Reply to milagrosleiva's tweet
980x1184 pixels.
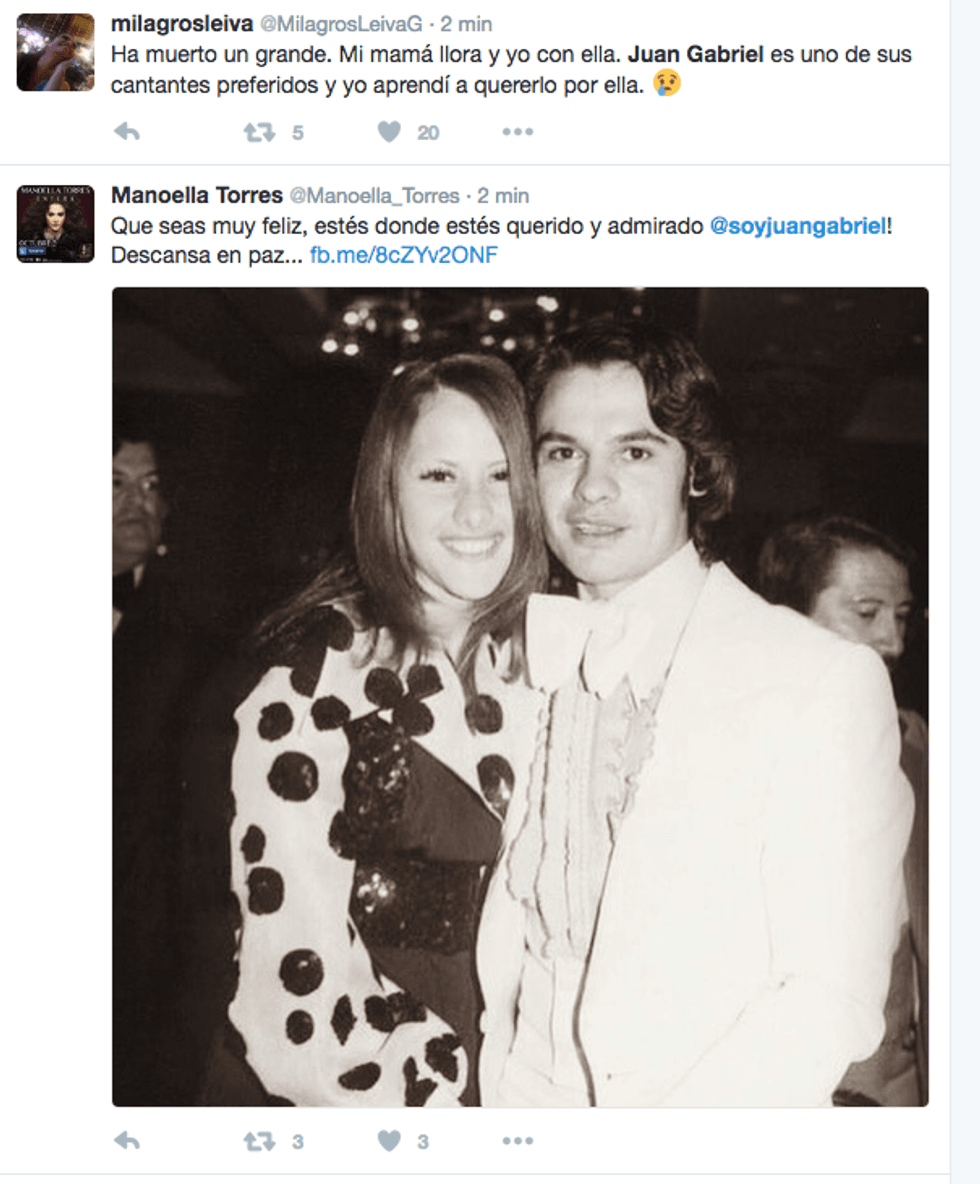tap(127, 132)
